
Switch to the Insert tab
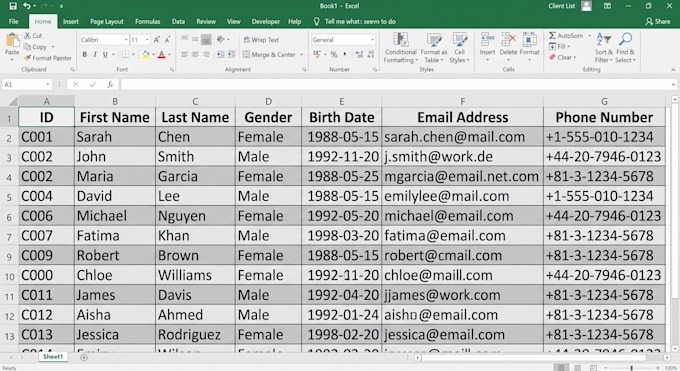[x=71, y=21]
